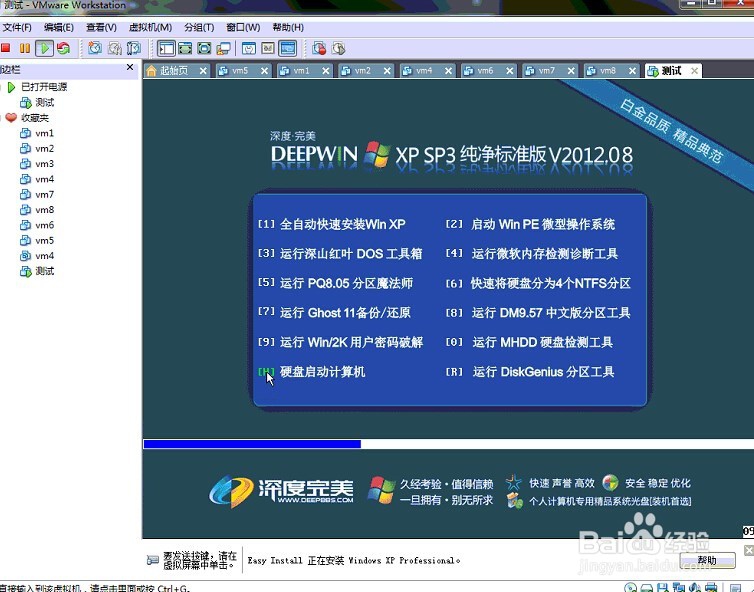Toggle the Show Sidebar toolbar icon
The width and height of the screenshot is (754, 592).
coord(166,48)
